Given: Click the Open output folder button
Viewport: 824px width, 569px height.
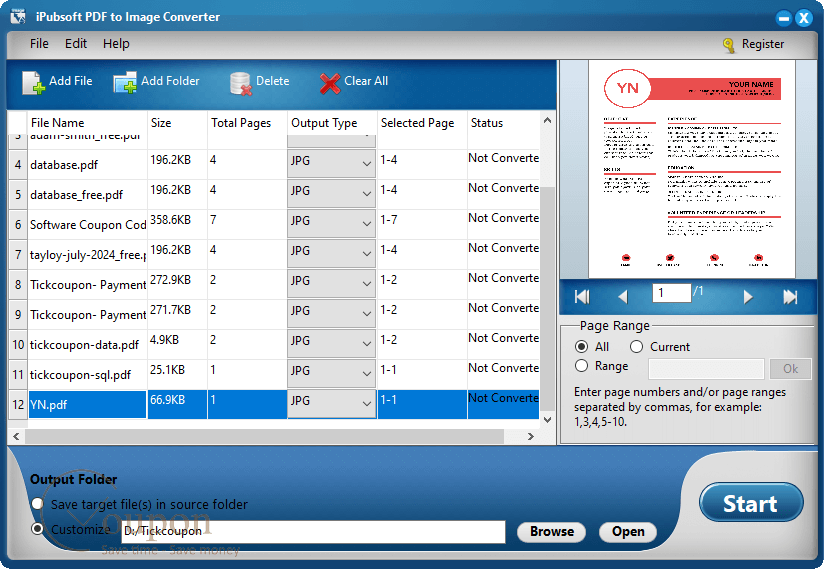Looking at the screenshot, I should point(628,532).
